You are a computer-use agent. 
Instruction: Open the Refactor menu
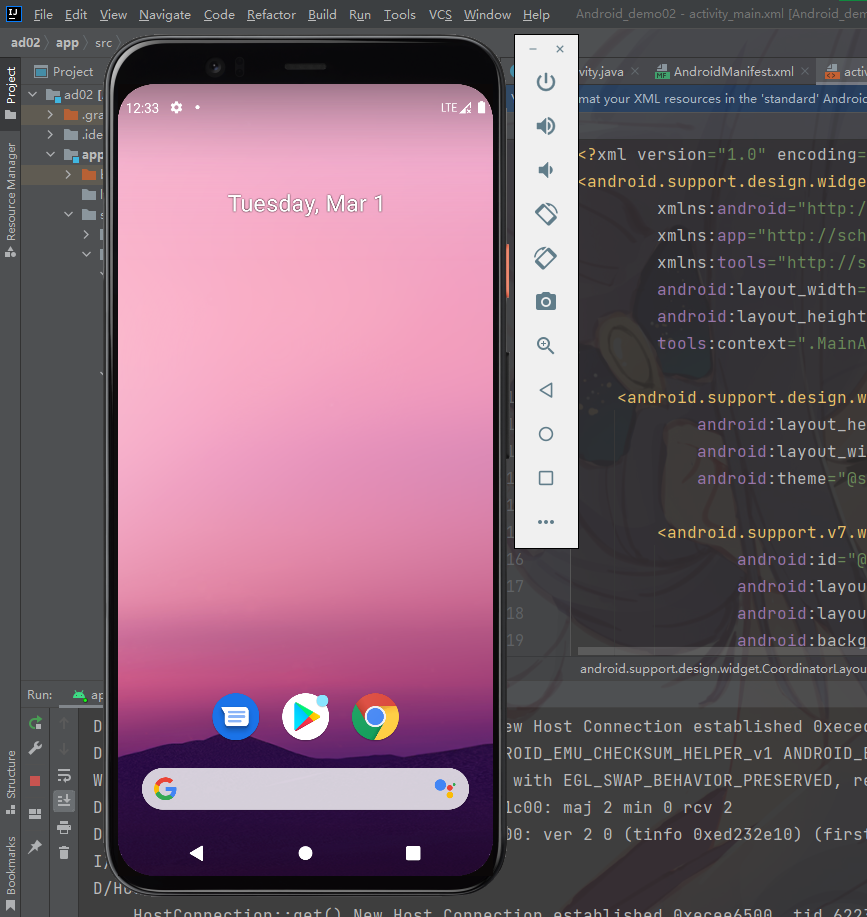271,15
